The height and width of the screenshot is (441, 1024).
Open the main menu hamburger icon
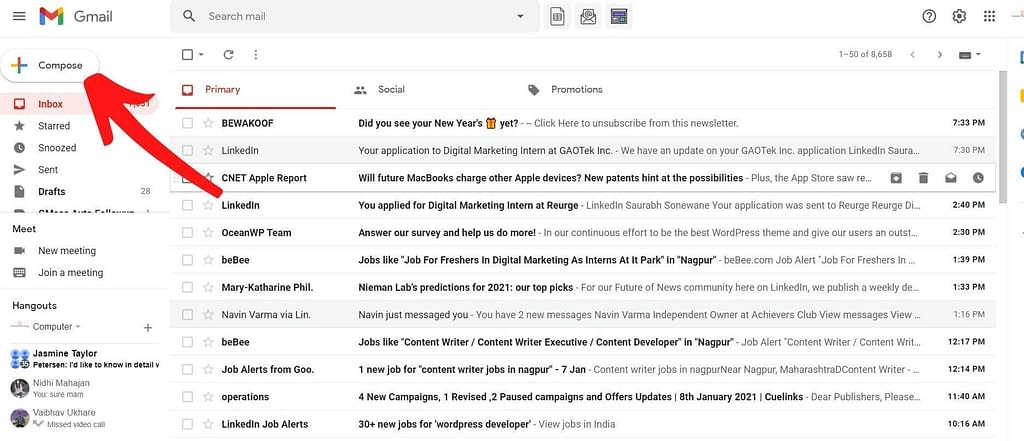[x=19, y=16]
